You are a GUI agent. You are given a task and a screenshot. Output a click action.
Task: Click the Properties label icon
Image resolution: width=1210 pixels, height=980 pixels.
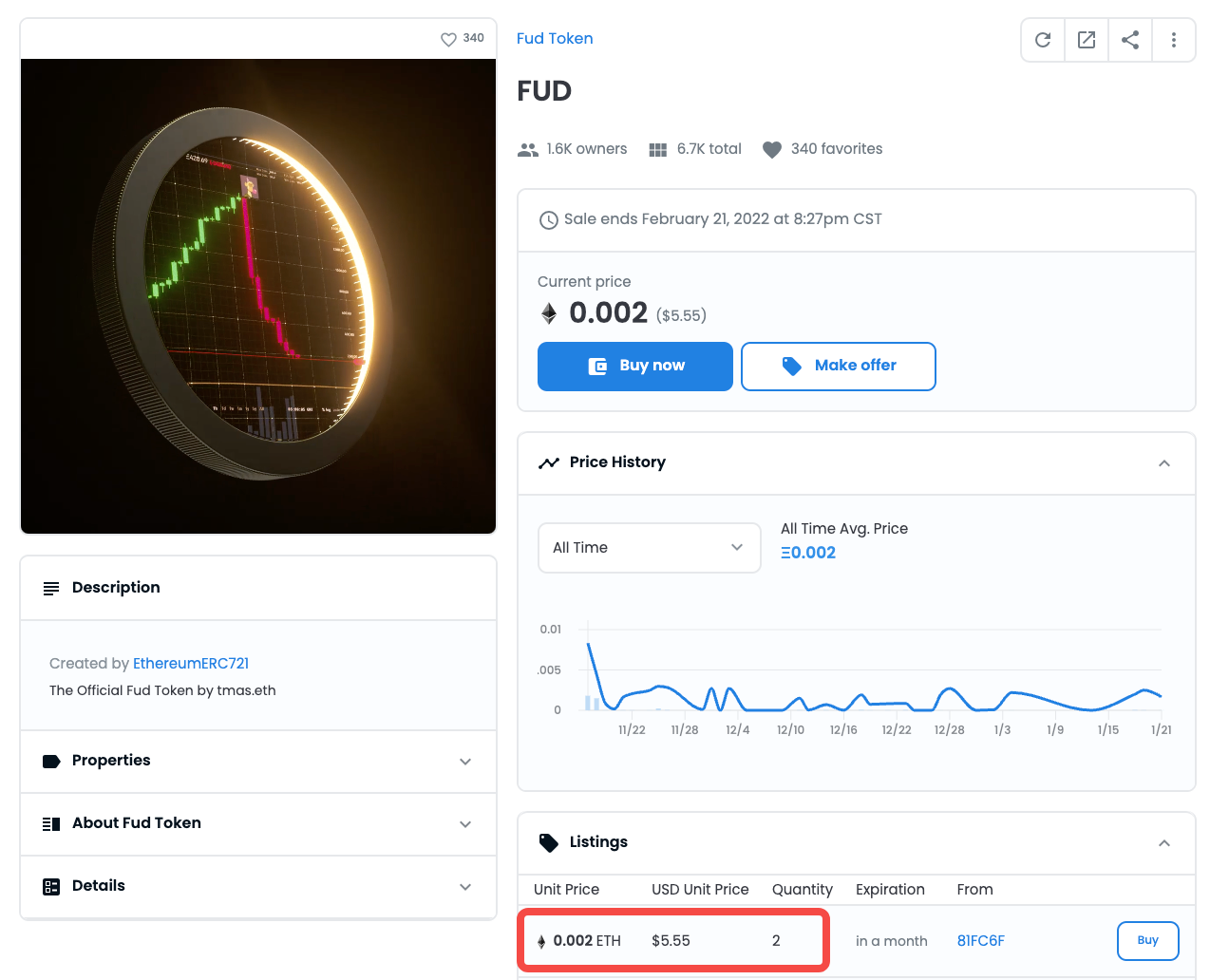(51, 762)
